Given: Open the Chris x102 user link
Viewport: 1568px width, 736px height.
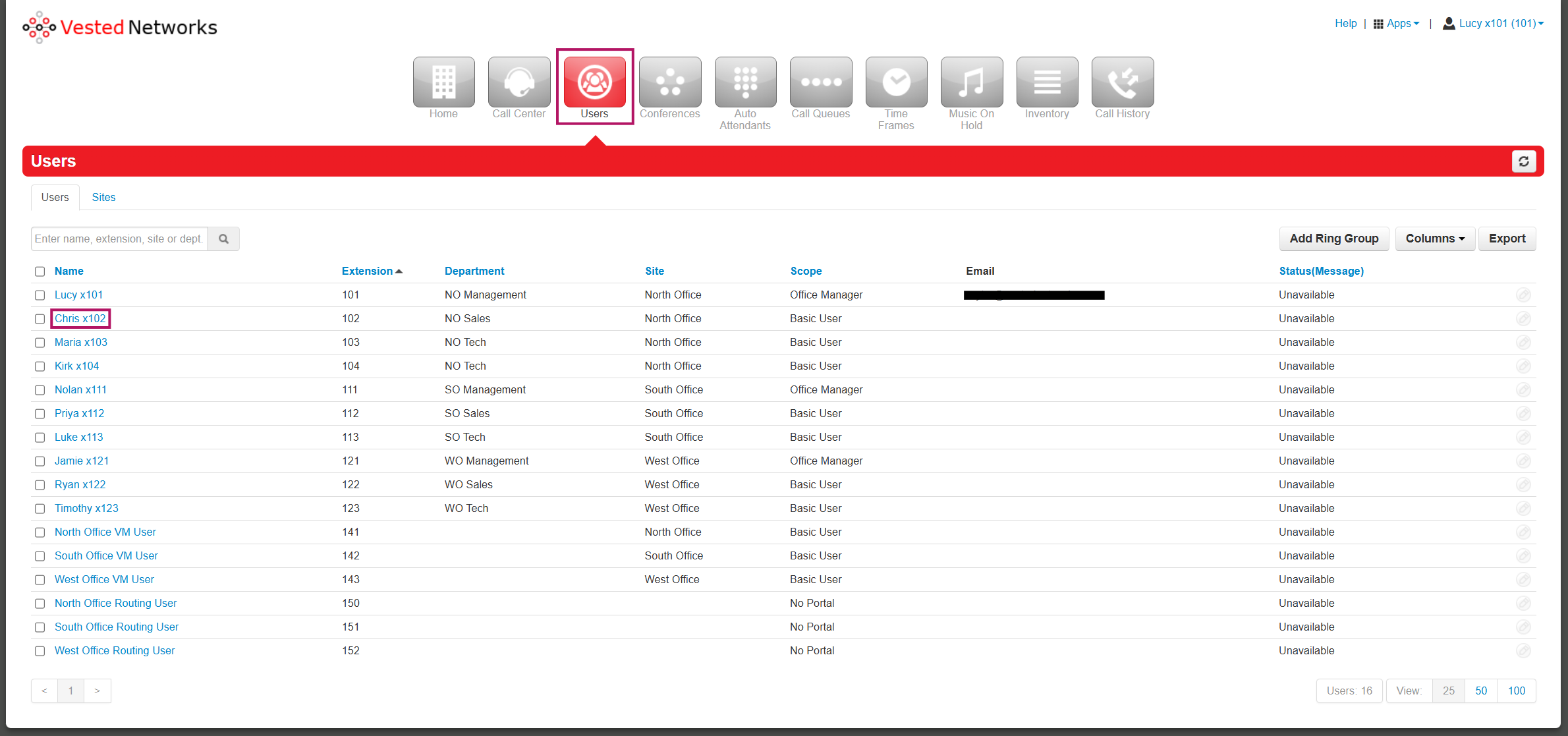Looking at the screenshot, I should pos(80,318).
